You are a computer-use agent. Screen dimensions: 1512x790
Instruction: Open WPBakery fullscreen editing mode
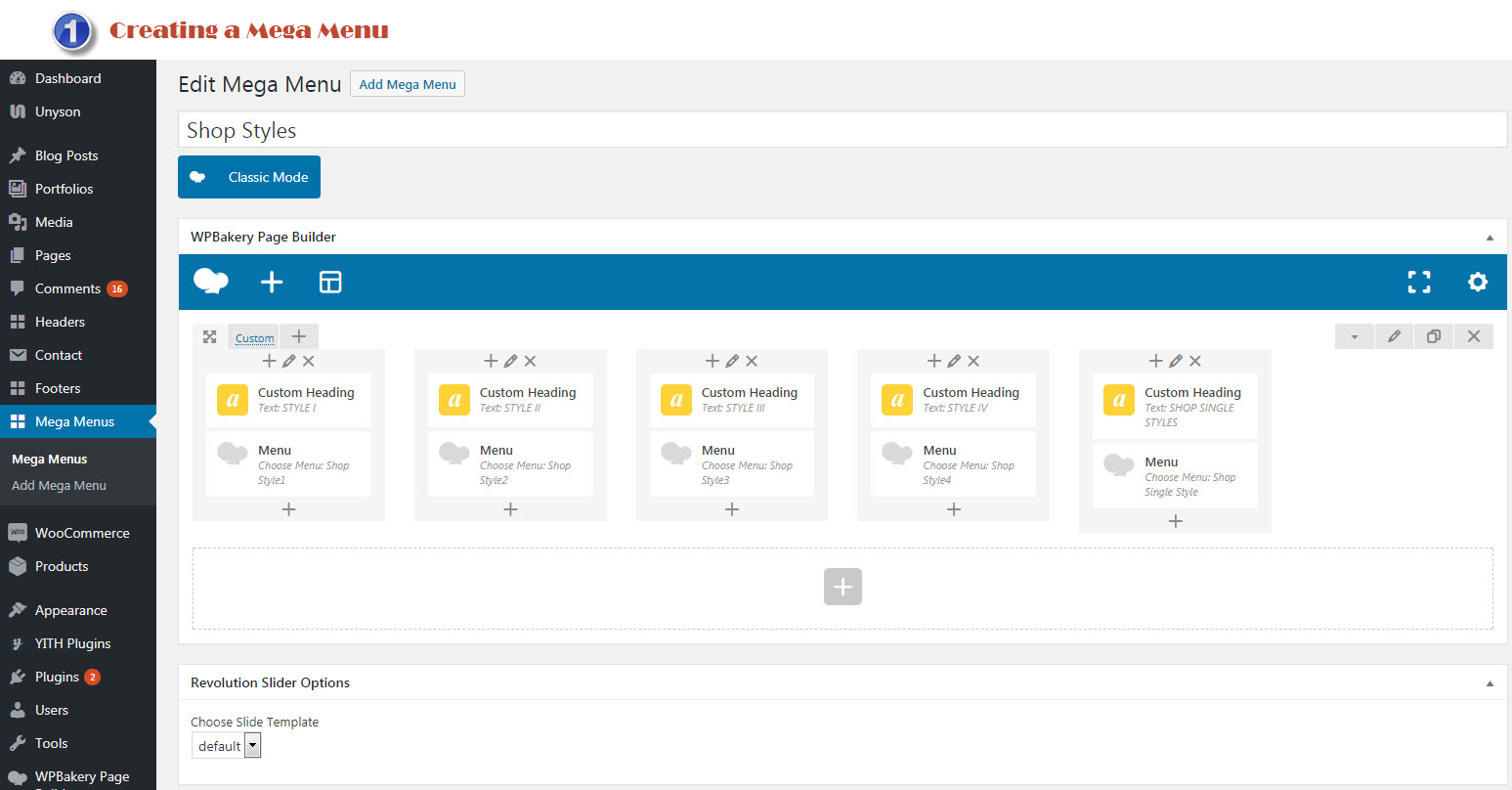(1418, 282)
